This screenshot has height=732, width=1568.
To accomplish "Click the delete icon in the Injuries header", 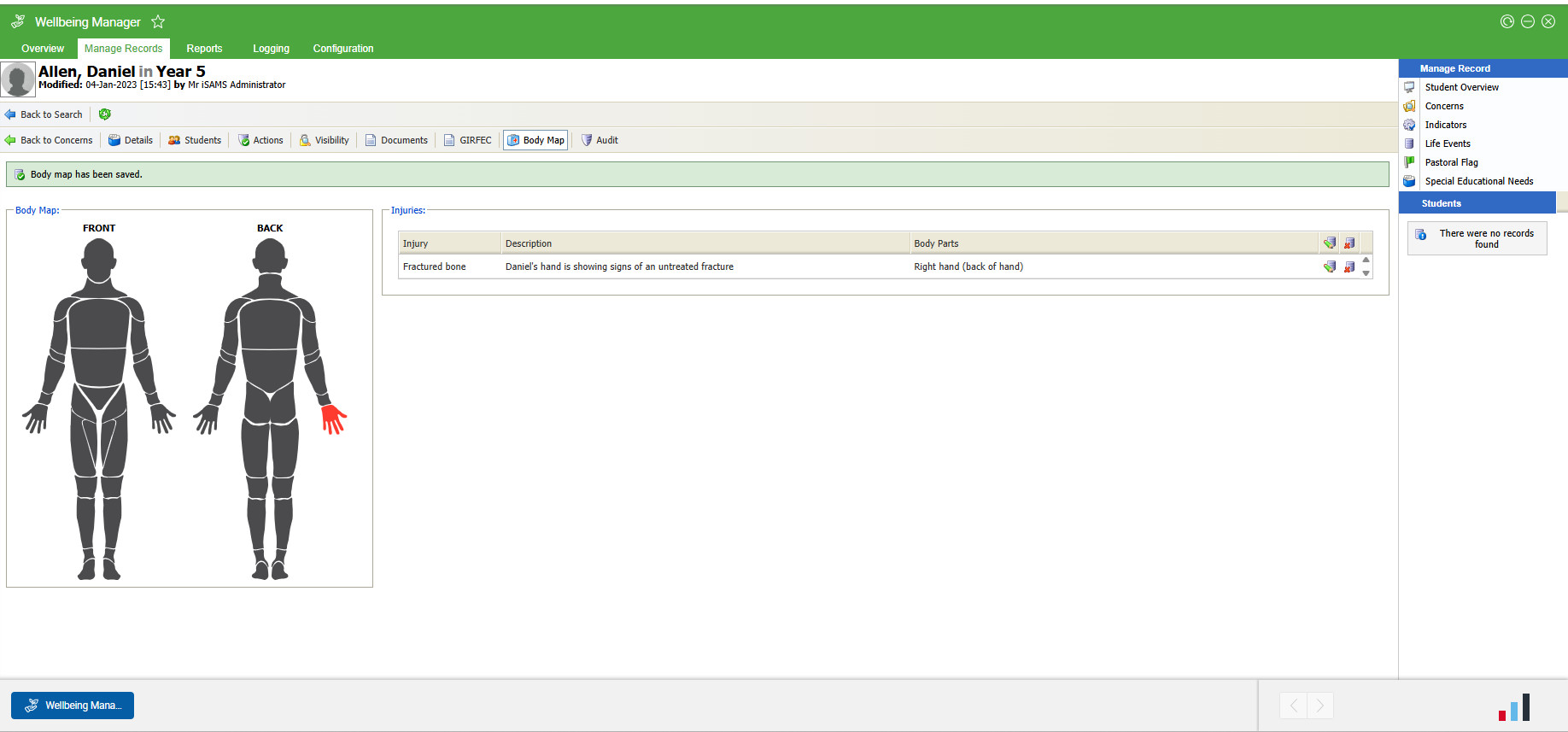I will click(x=1349, y=243).
